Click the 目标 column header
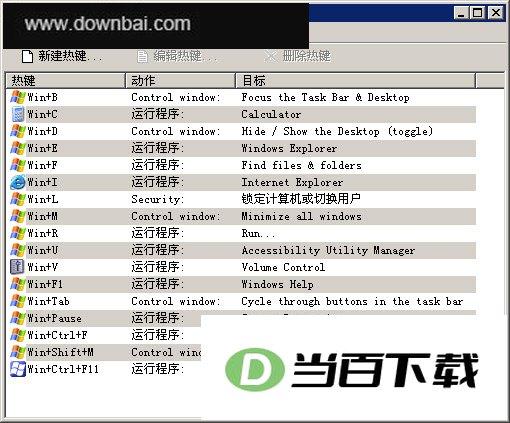Image resolution: width=510 pixels, height=423 pixels. [x=356, y=81]
